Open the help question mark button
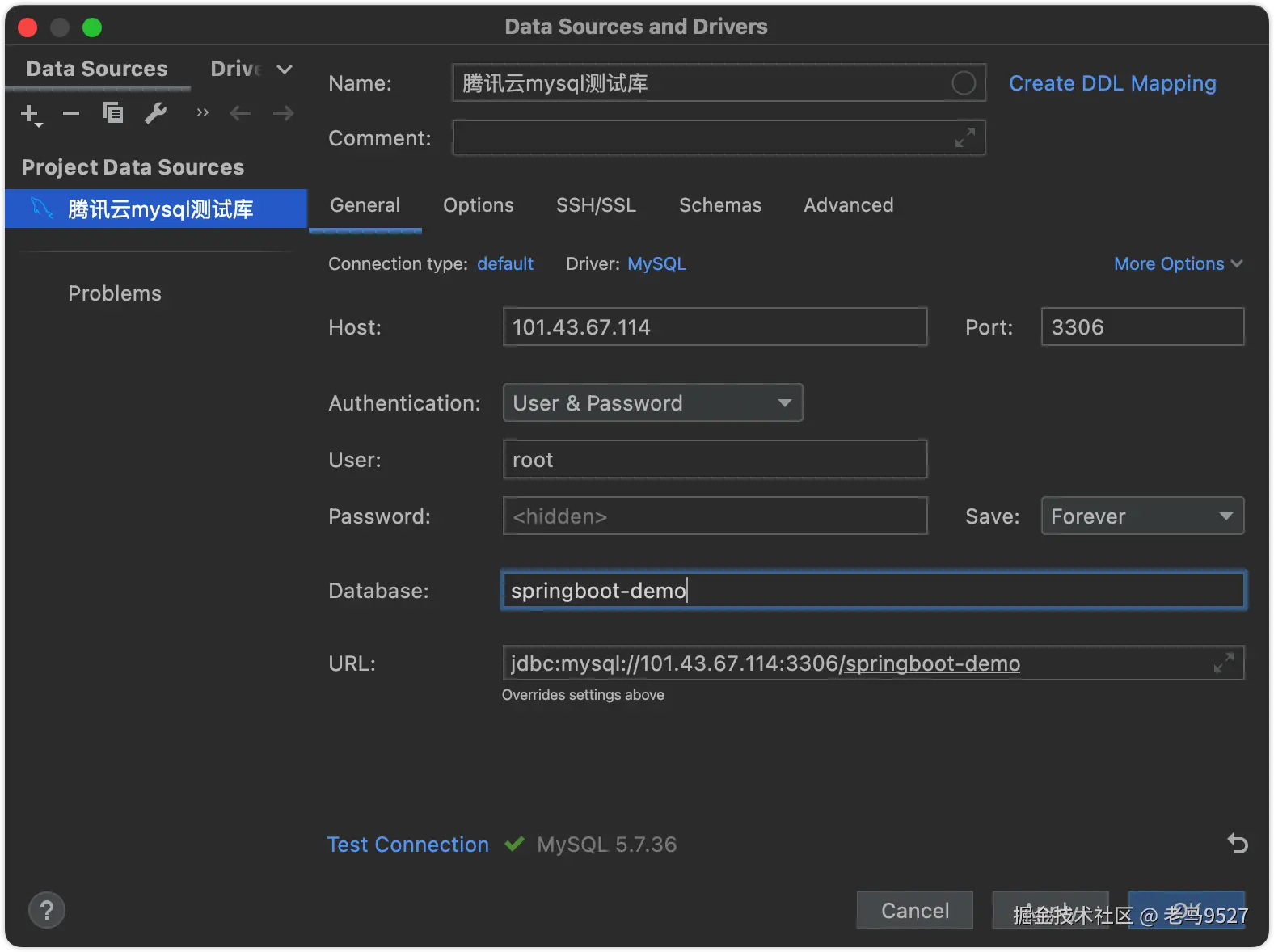The height and width of the screenshot is (952, 1274). [47, 911]
